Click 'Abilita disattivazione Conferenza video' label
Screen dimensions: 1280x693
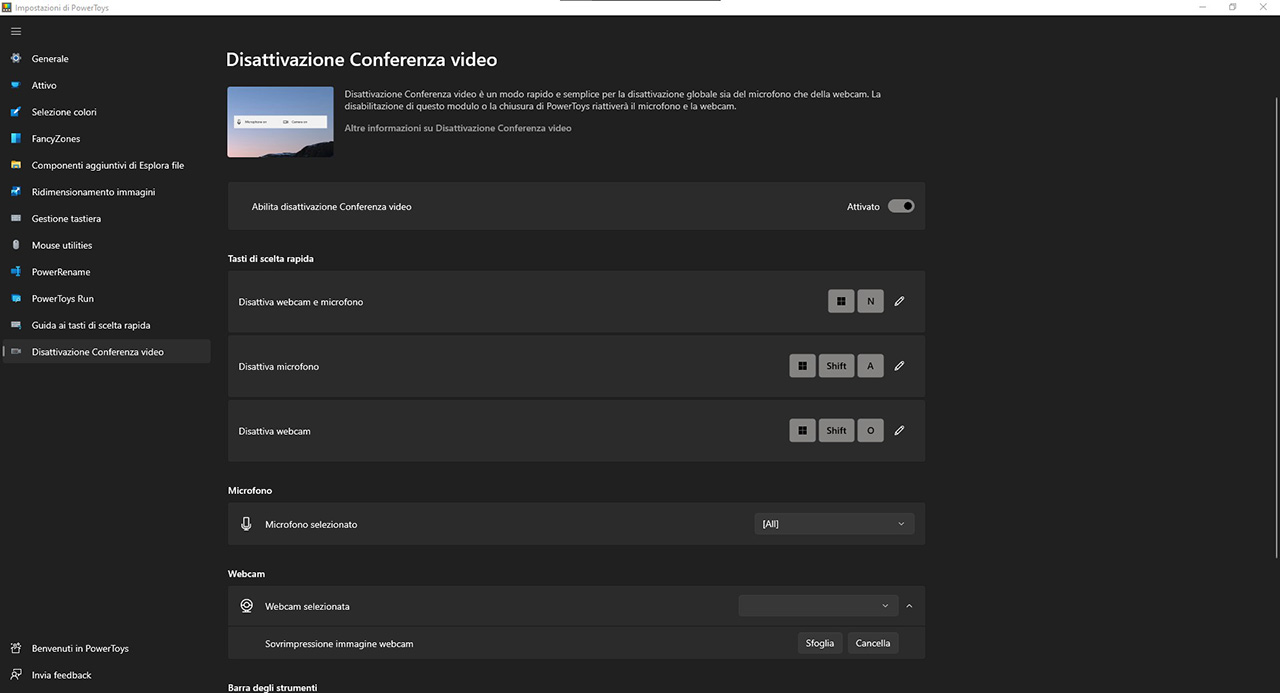(332, 207)
